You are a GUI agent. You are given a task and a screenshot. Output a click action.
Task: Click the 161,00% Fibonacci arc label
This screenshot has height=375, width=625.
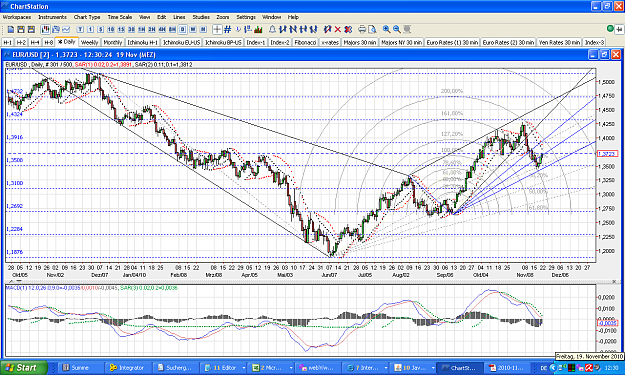coord(452,114)
